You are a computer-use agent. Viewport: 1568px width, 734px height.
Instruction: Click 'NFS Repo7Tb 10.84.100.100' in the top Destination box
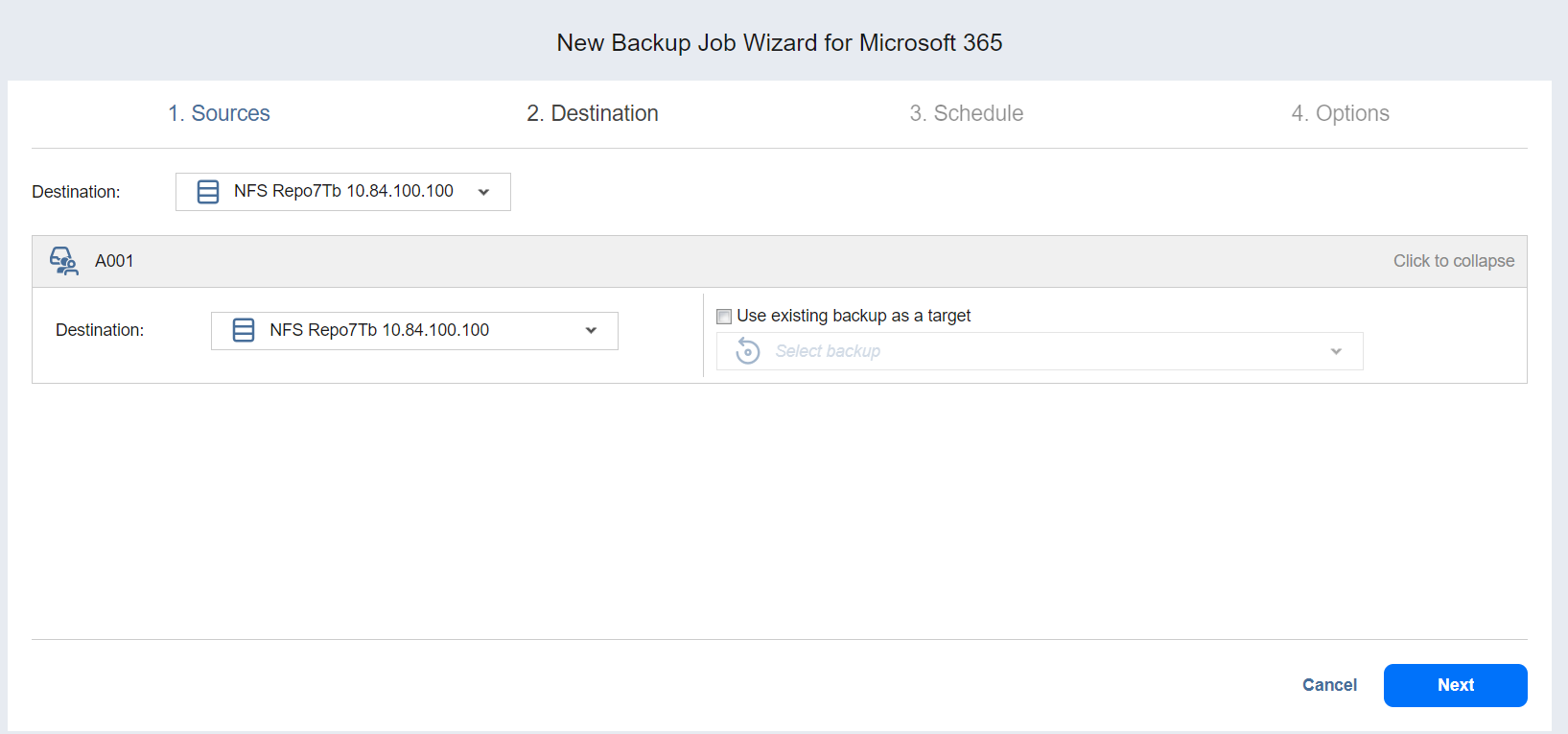click(x=343, y=191)
